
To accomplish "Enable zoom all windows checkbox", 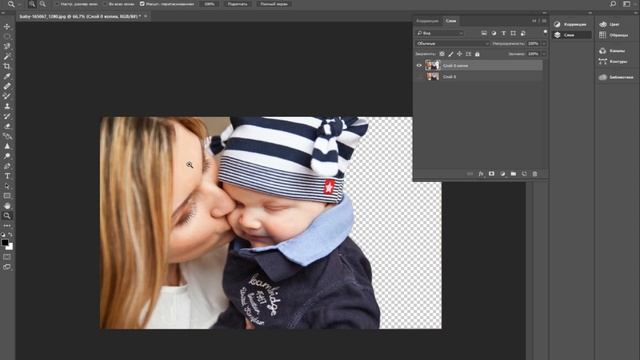I will [105, 4].
